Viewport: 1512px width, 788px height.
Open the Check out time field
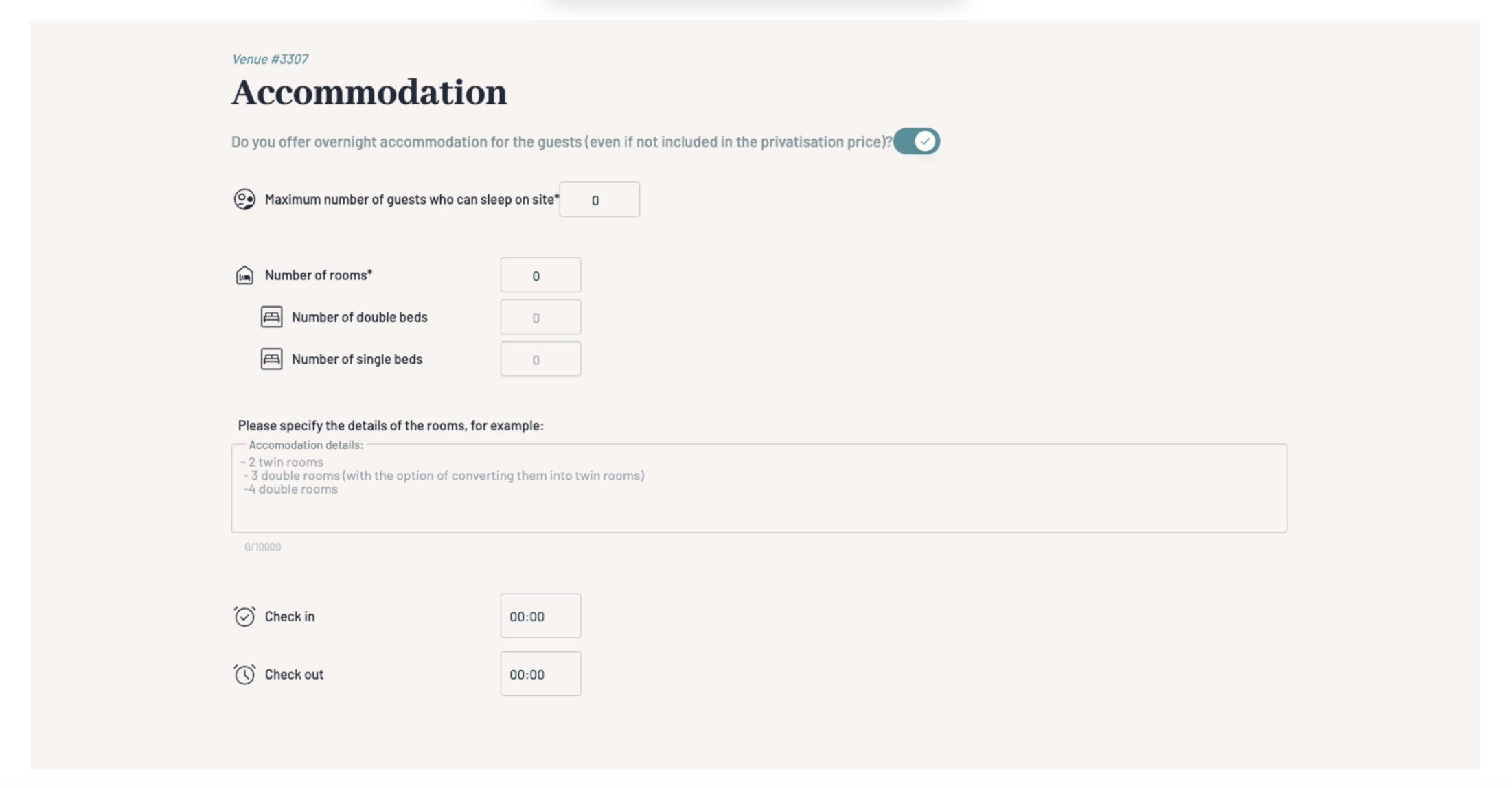click(540, 674)
